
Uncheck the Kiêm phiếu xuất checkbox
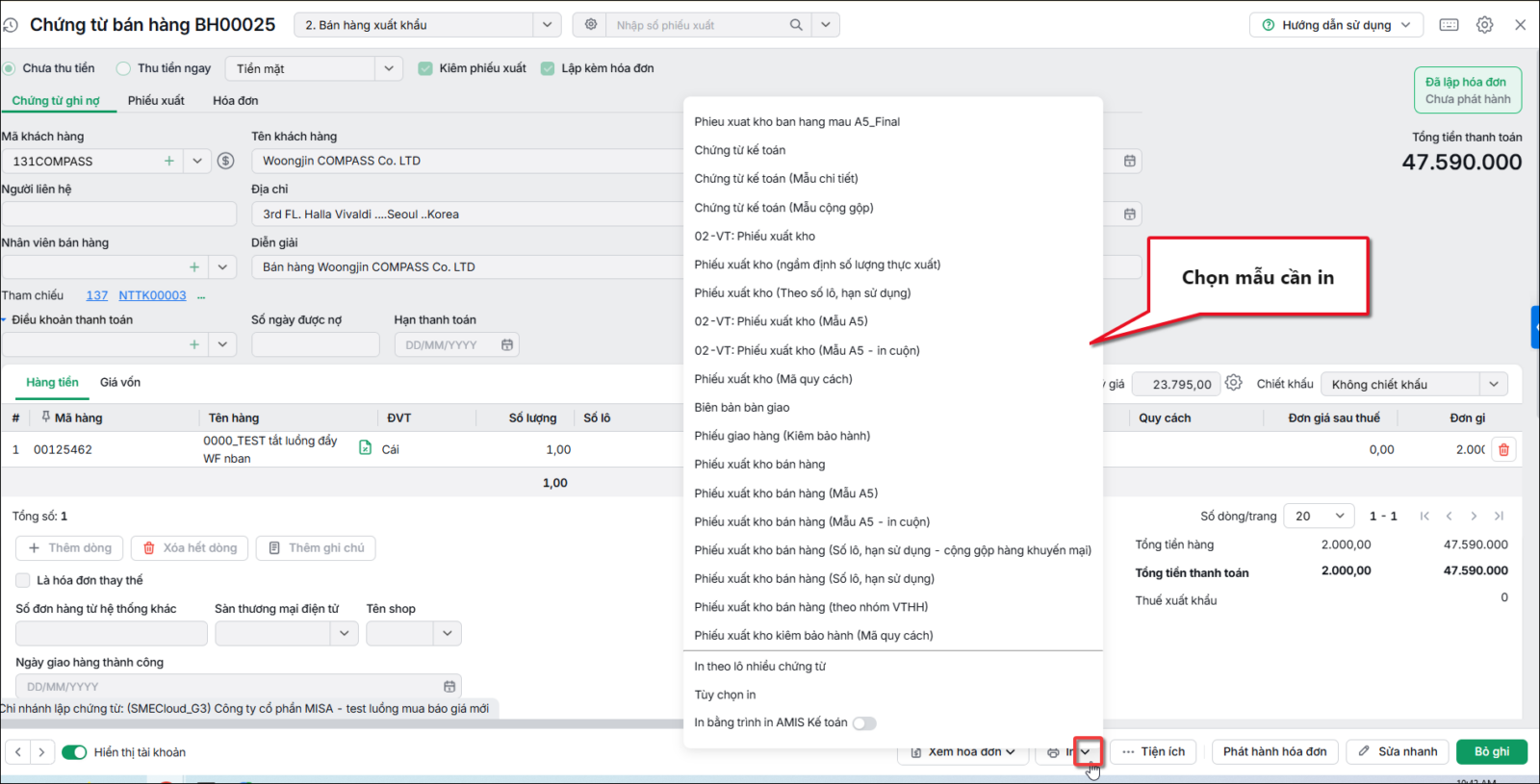[x=425, y=68]
